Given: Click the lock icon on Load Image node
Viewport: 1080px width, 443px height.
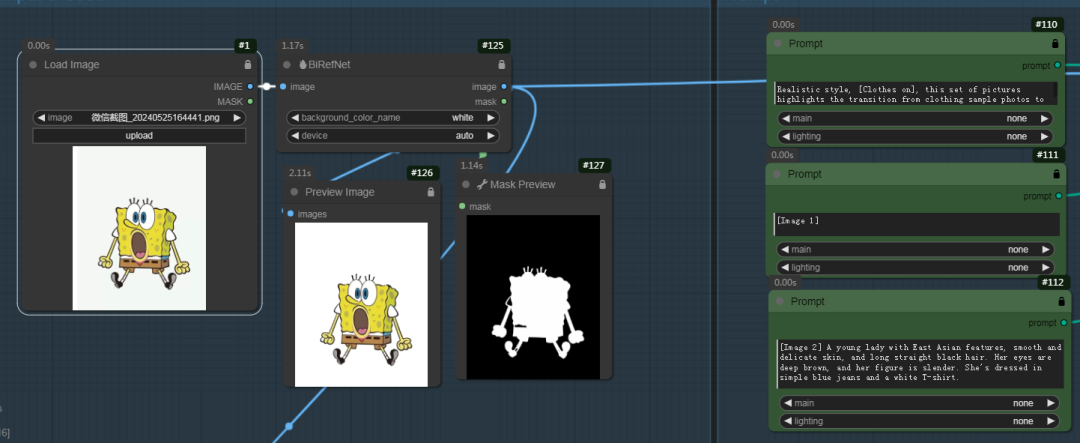Looking at the screenshot, I should 248,65.
